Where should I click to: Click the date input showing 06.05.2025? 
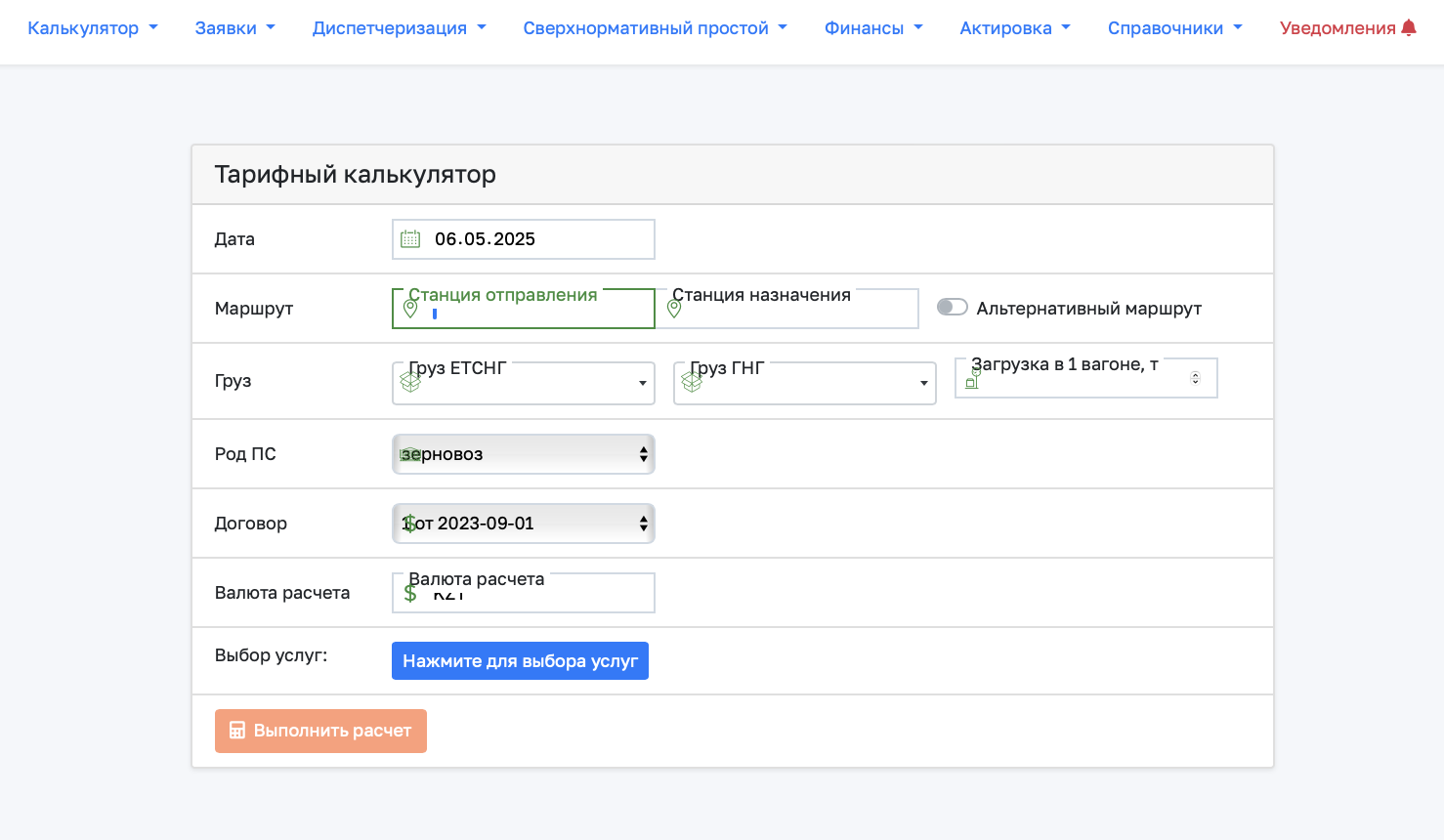524,239
